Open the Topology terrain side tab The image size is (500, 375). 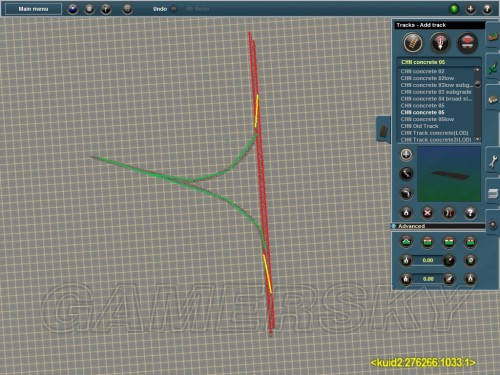[x=493, y=36]
